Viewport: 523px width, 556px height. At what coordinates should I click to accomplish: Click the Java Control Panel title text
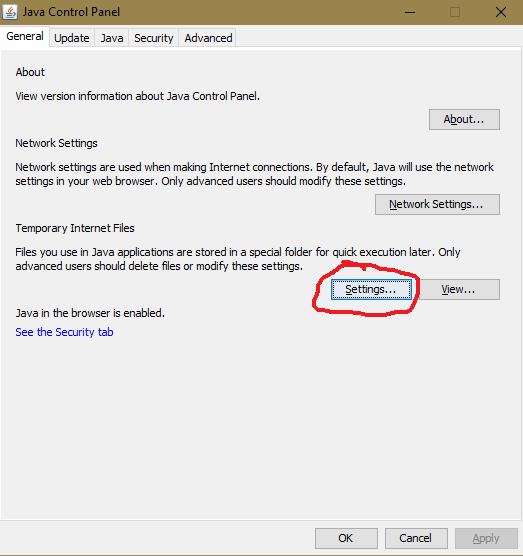(71, 12)
